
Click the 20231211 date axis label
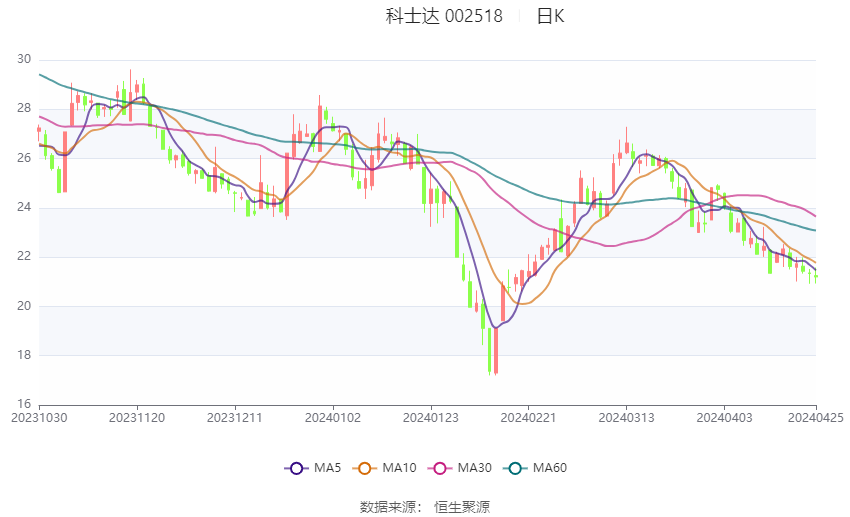235,418
